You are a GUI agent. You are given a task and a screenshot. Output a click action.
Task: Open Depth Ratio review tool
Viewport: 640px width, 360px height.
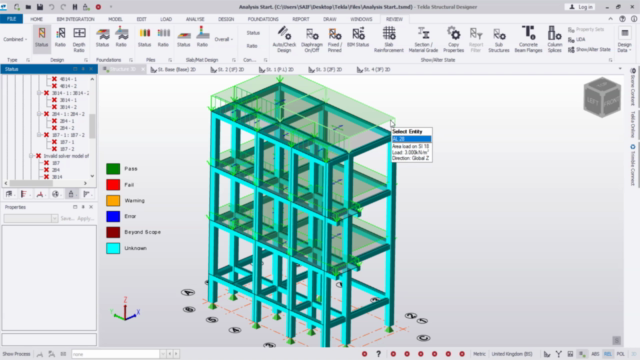click(x=79, y=40)
